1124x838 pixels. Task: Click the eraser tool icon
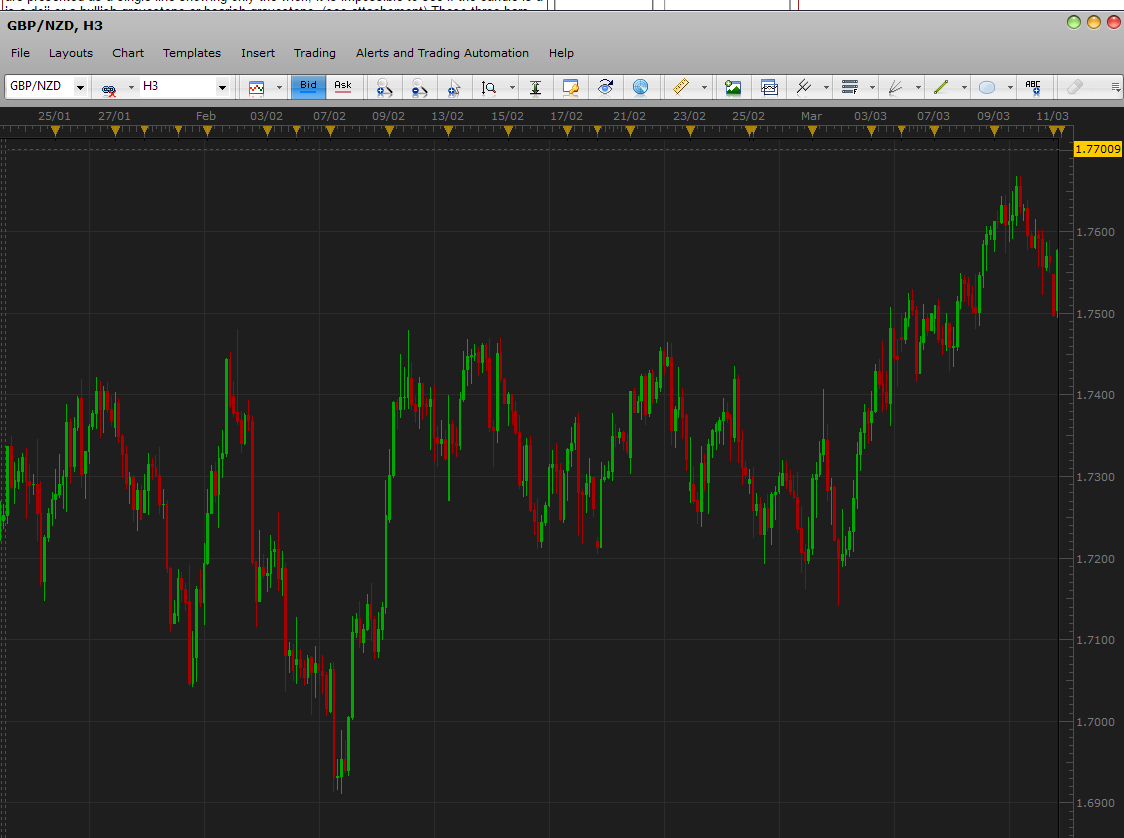click(1075, 87)
